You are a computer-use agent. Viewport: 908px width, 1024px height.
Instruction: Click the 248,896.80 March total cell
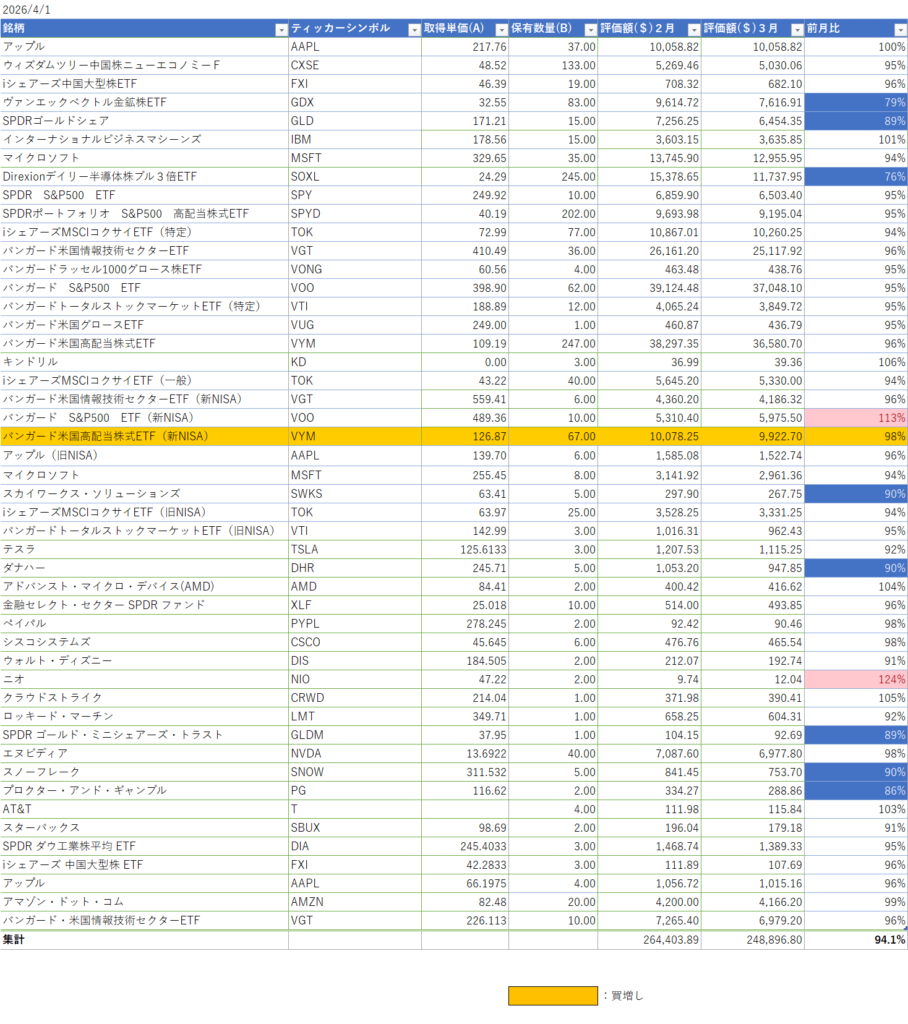(753, 939)
